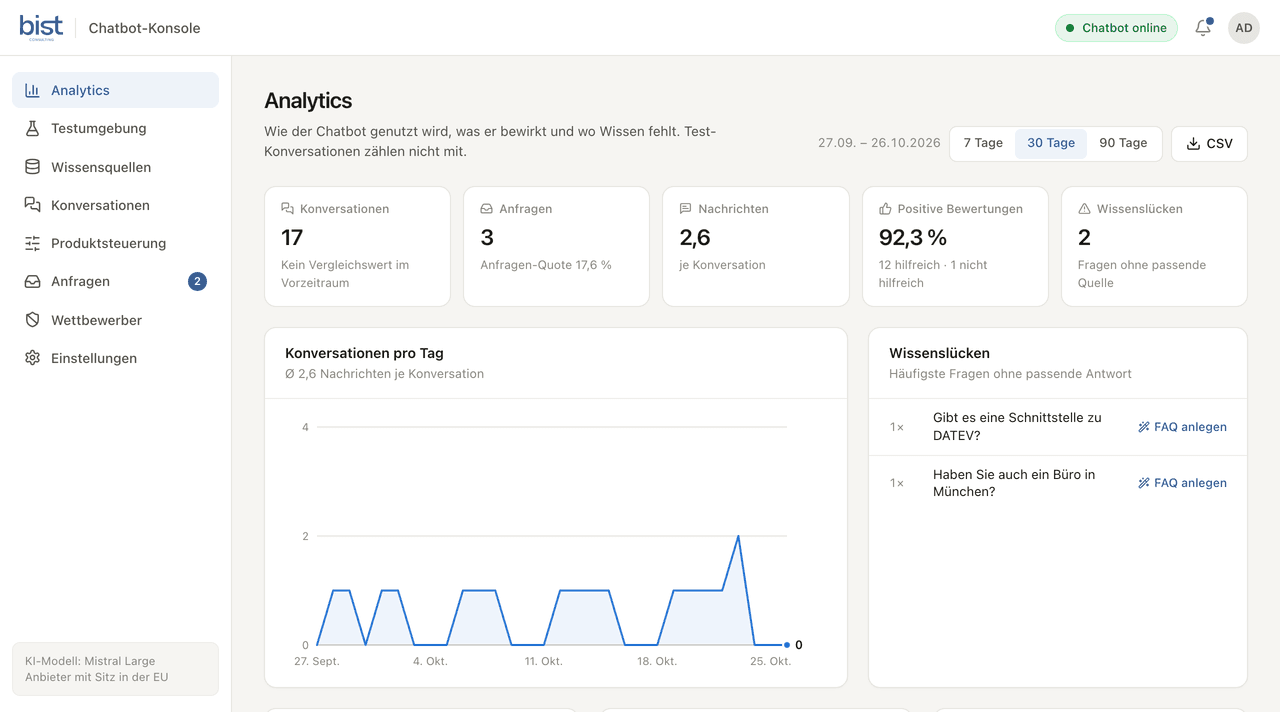Click the Analytics bar chart icon in sidebar

point(33,90)
